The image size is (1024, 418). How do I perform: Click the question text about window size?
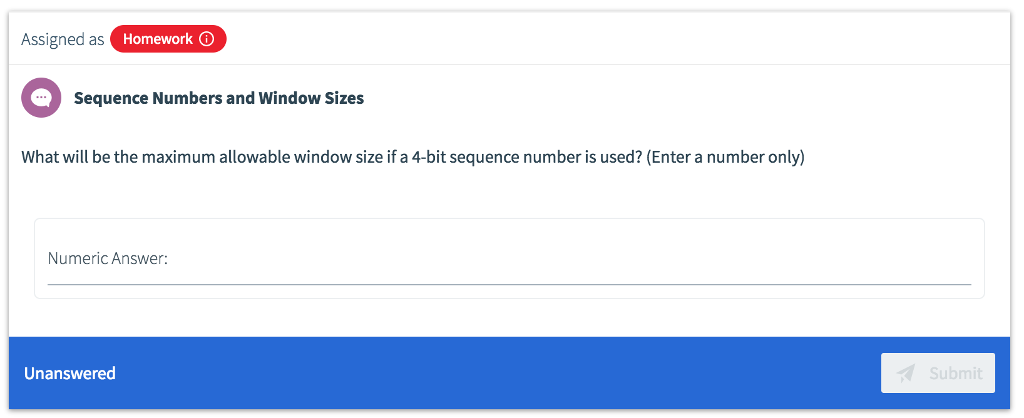[330, 158]
